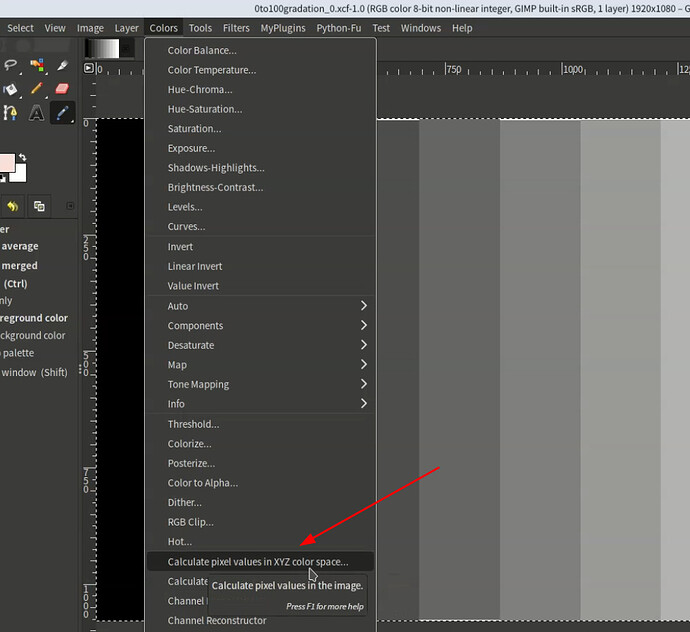Expand the Info submenu

pos(261,404)
